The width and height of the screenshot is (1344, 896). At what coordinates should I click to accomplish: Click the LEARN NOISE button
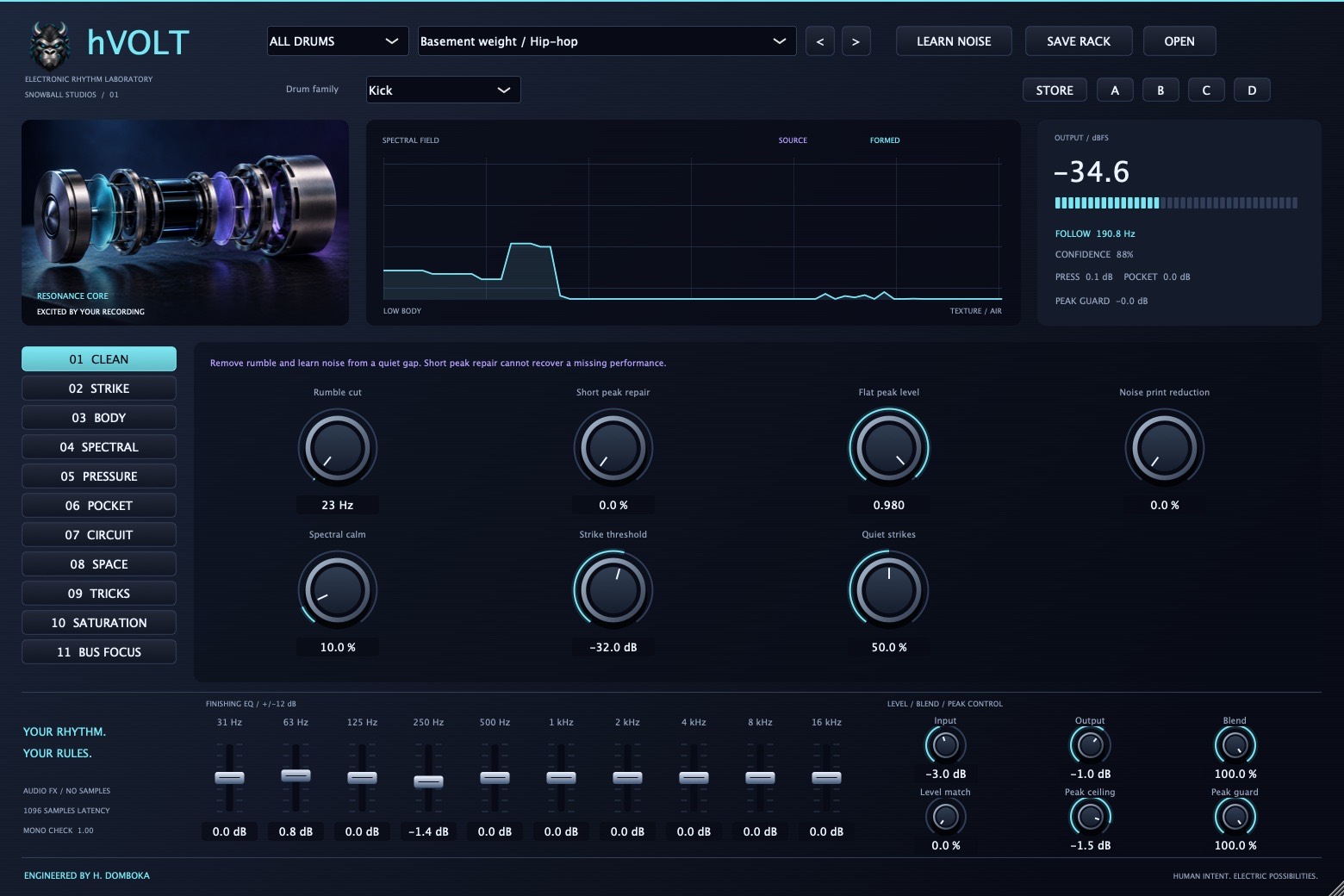click(954, 41)
